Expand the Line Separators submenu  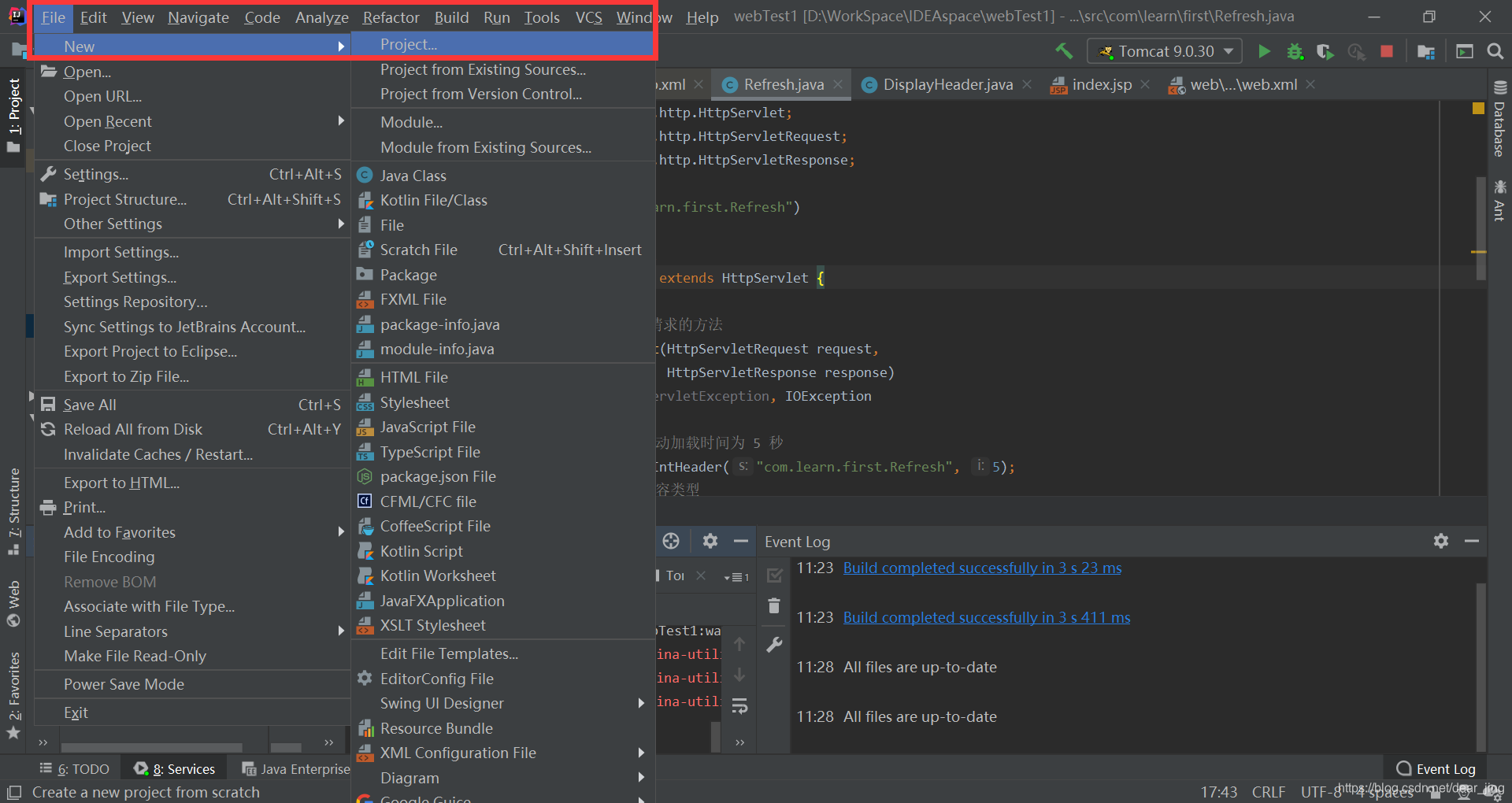click(x=193, y=631)
